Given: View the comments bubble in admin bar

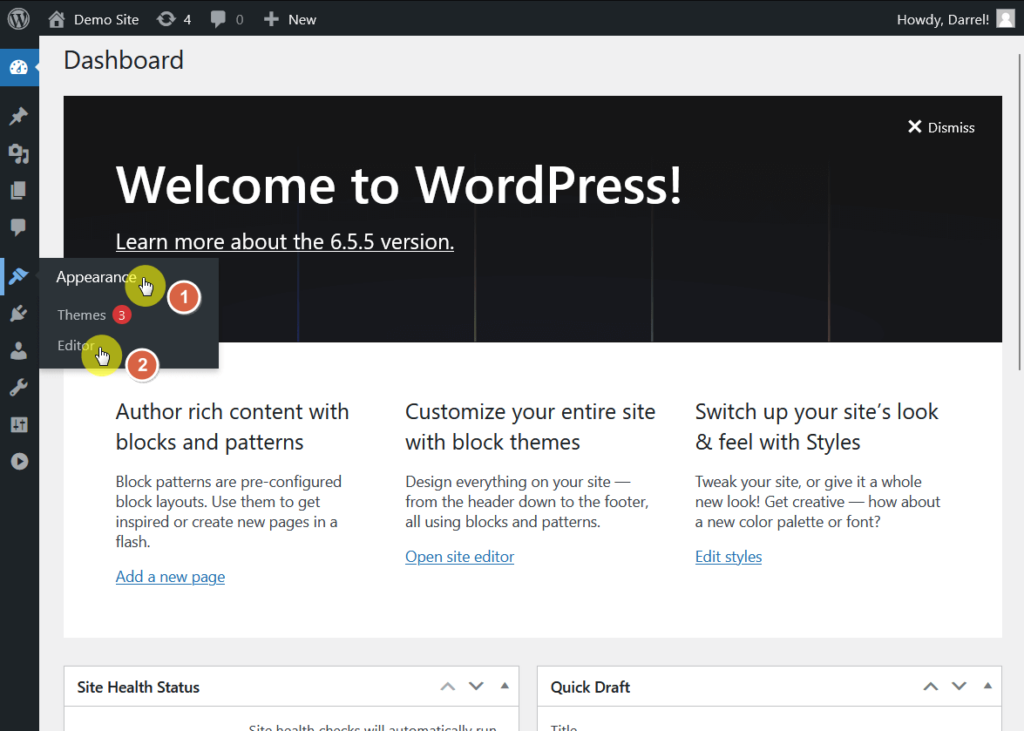Looking at the screenshot, I should pyautogui.click(x=227, y=20).
